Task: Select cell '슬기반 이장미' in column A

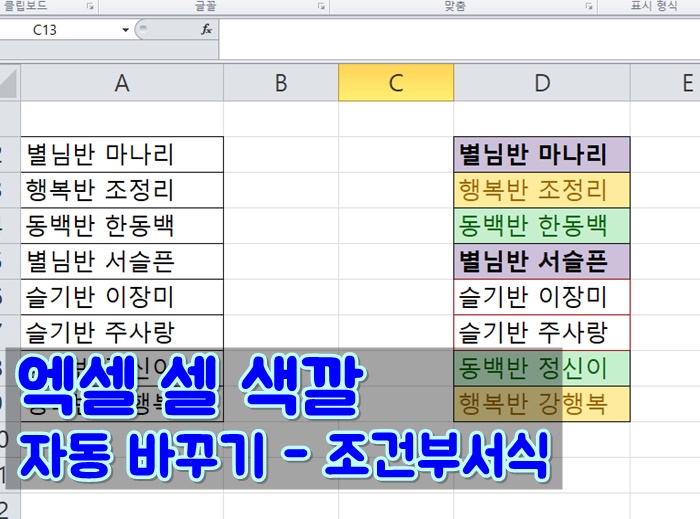Action: (122, 297)
